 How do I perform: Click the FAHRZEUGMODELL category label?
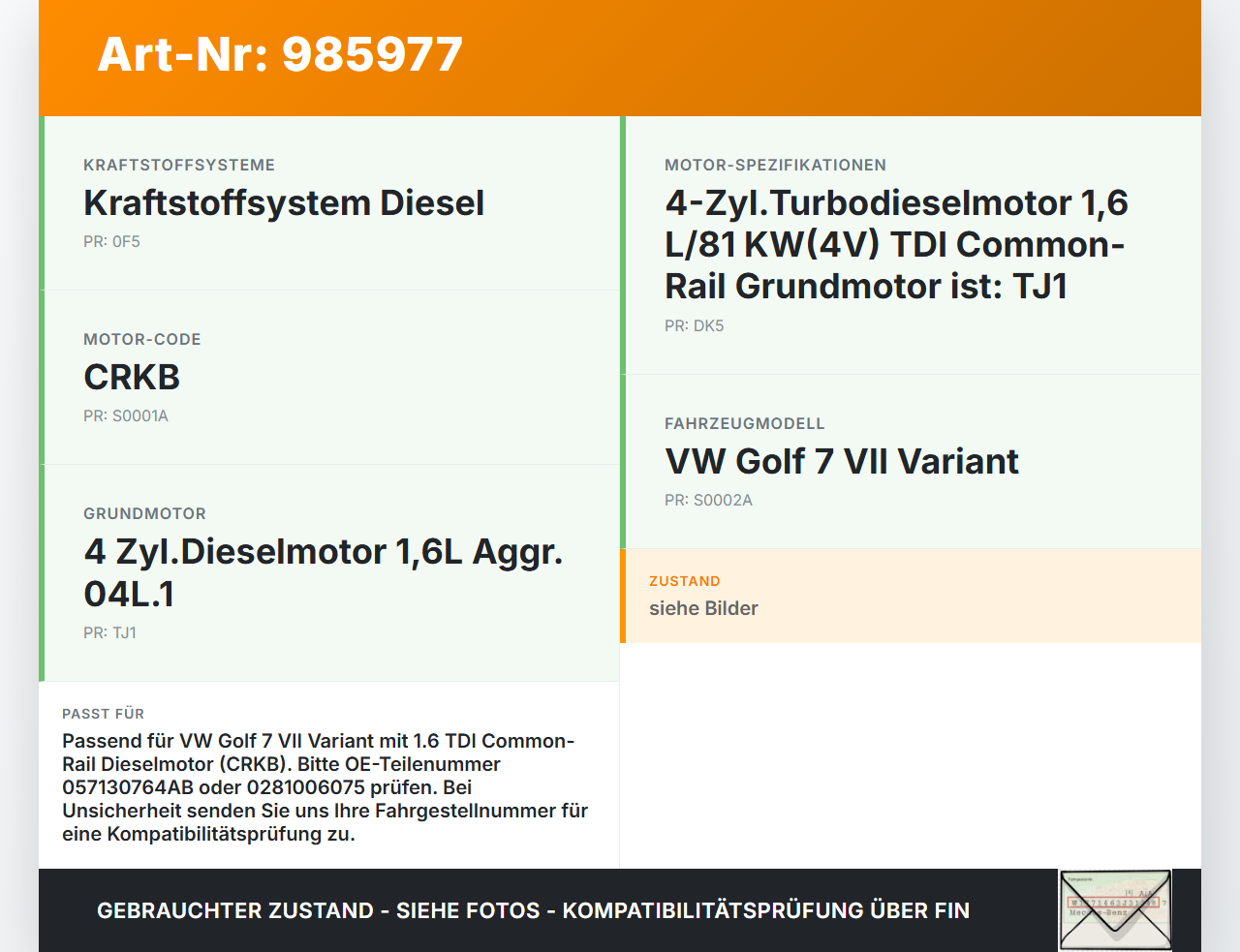744,424
